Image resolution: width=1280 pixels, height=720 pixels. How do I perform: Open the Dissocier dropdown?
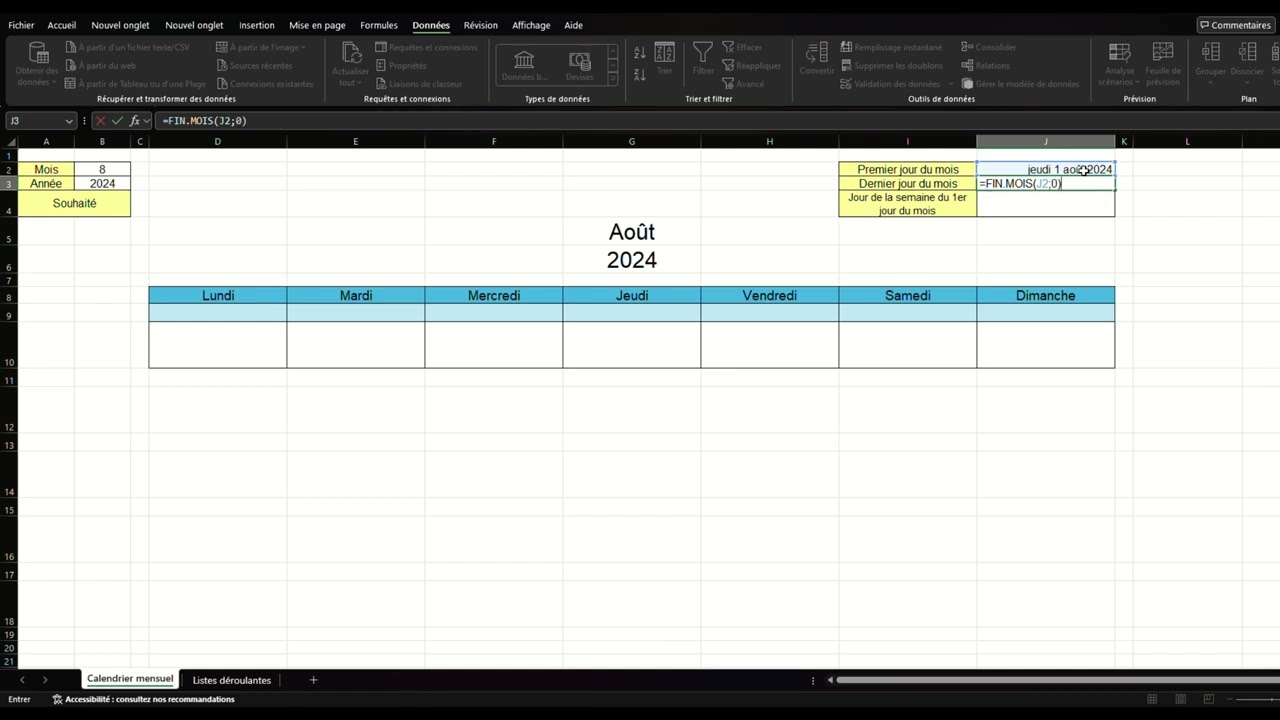(x=1247, y=64)
